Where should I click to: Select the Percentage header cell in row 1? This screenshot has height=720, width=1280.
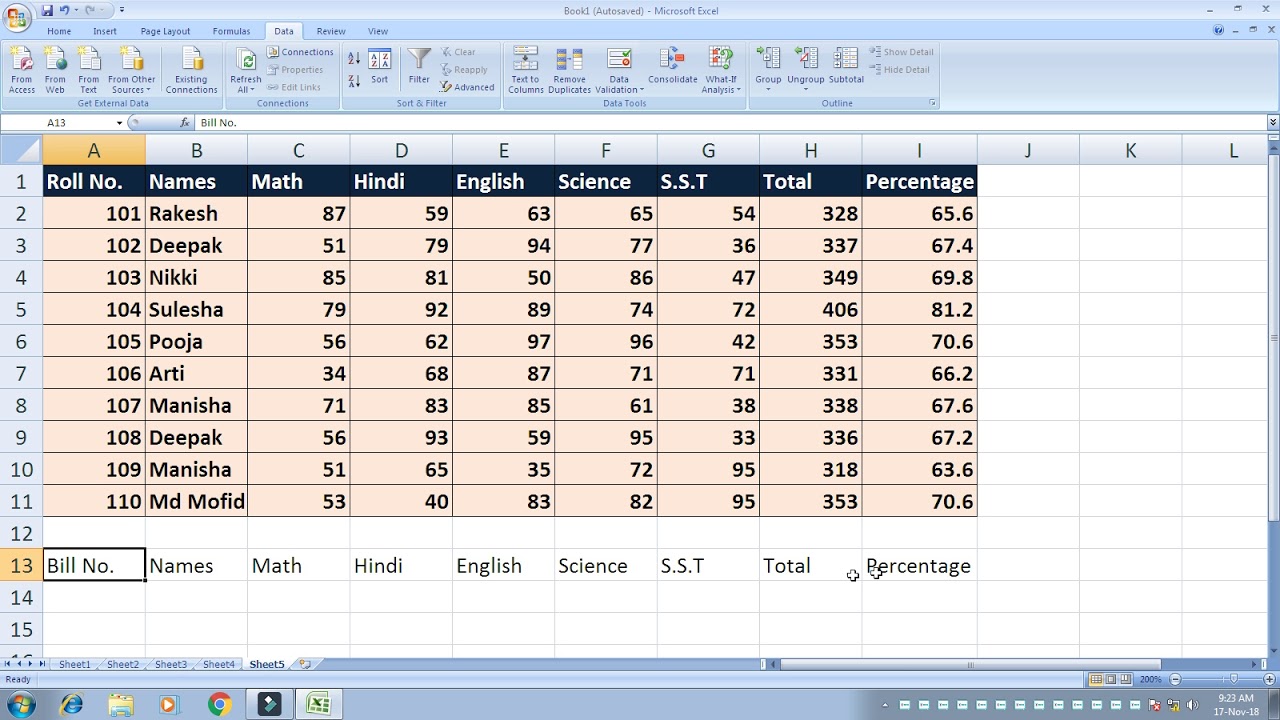919,182
